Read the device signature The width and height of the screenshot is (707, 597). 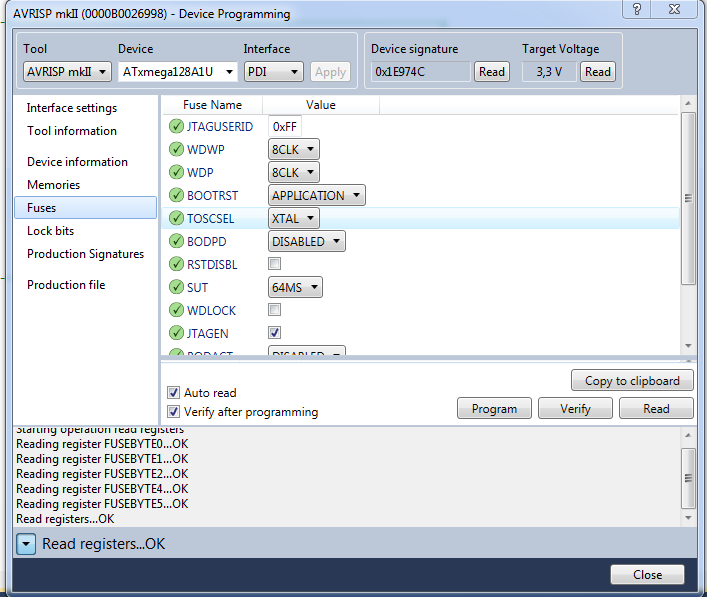[491, 72]
